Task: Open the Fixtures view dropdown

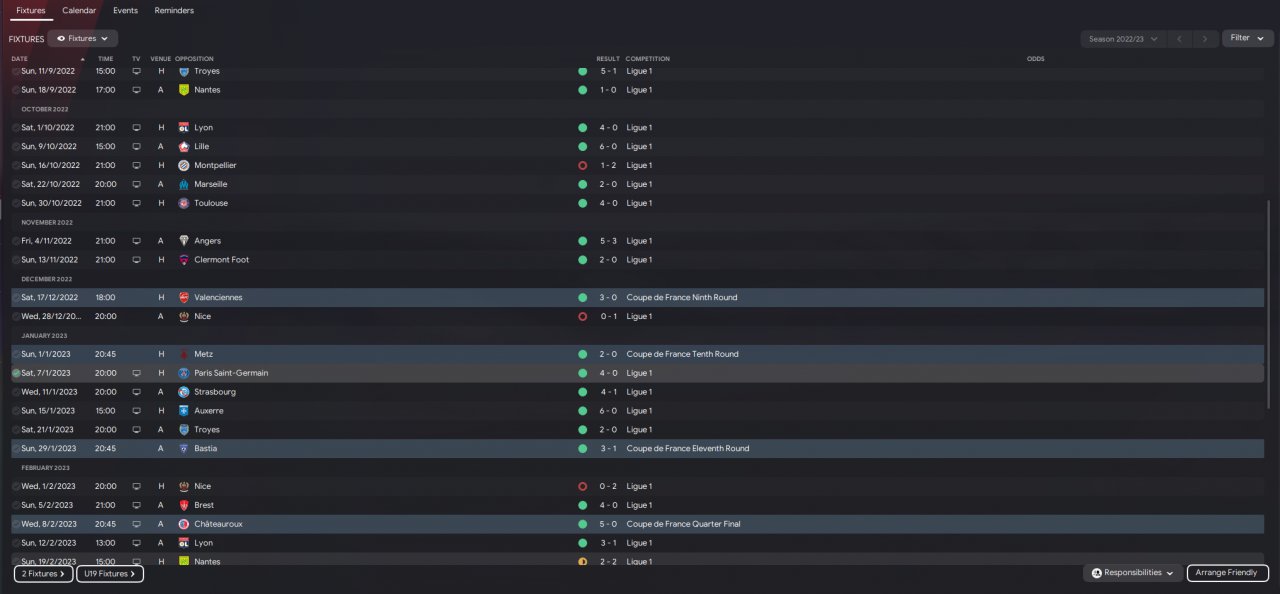Action: pos(82,39)
